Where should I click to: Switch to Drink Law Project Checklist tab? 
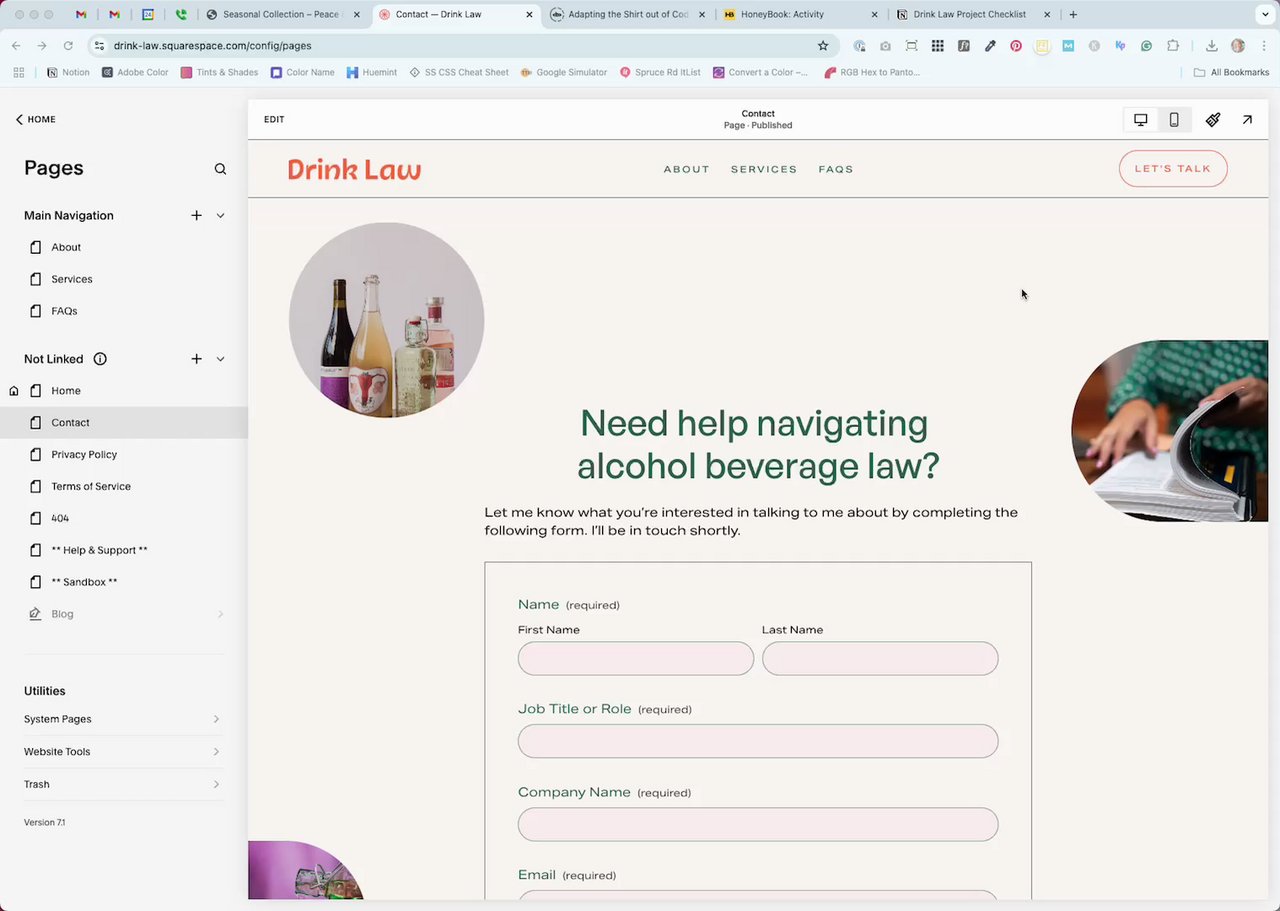tap(972, 15)
